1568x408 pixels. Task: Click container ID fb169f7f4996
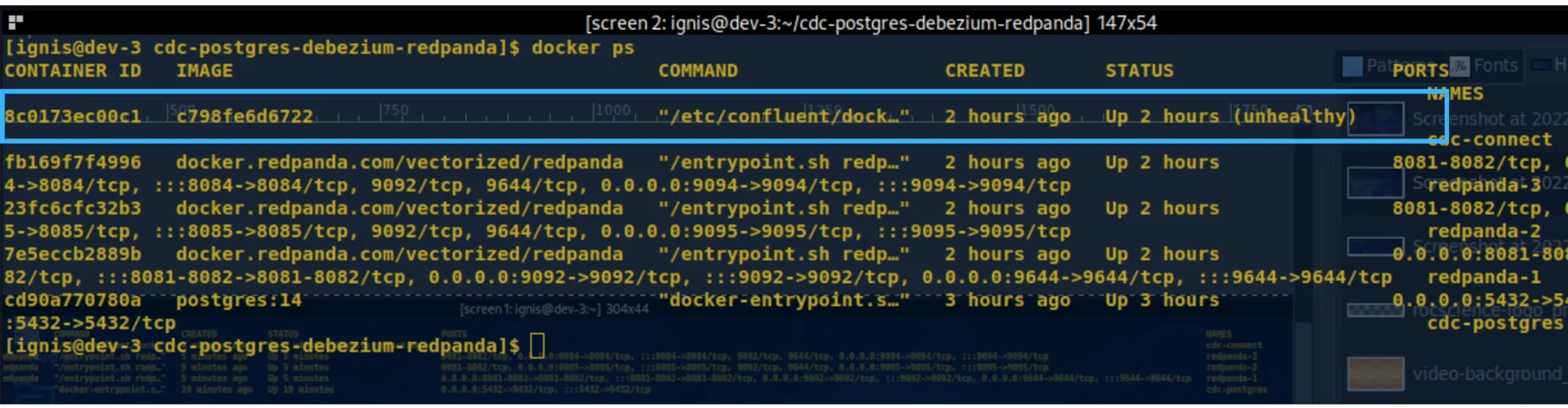73,162
